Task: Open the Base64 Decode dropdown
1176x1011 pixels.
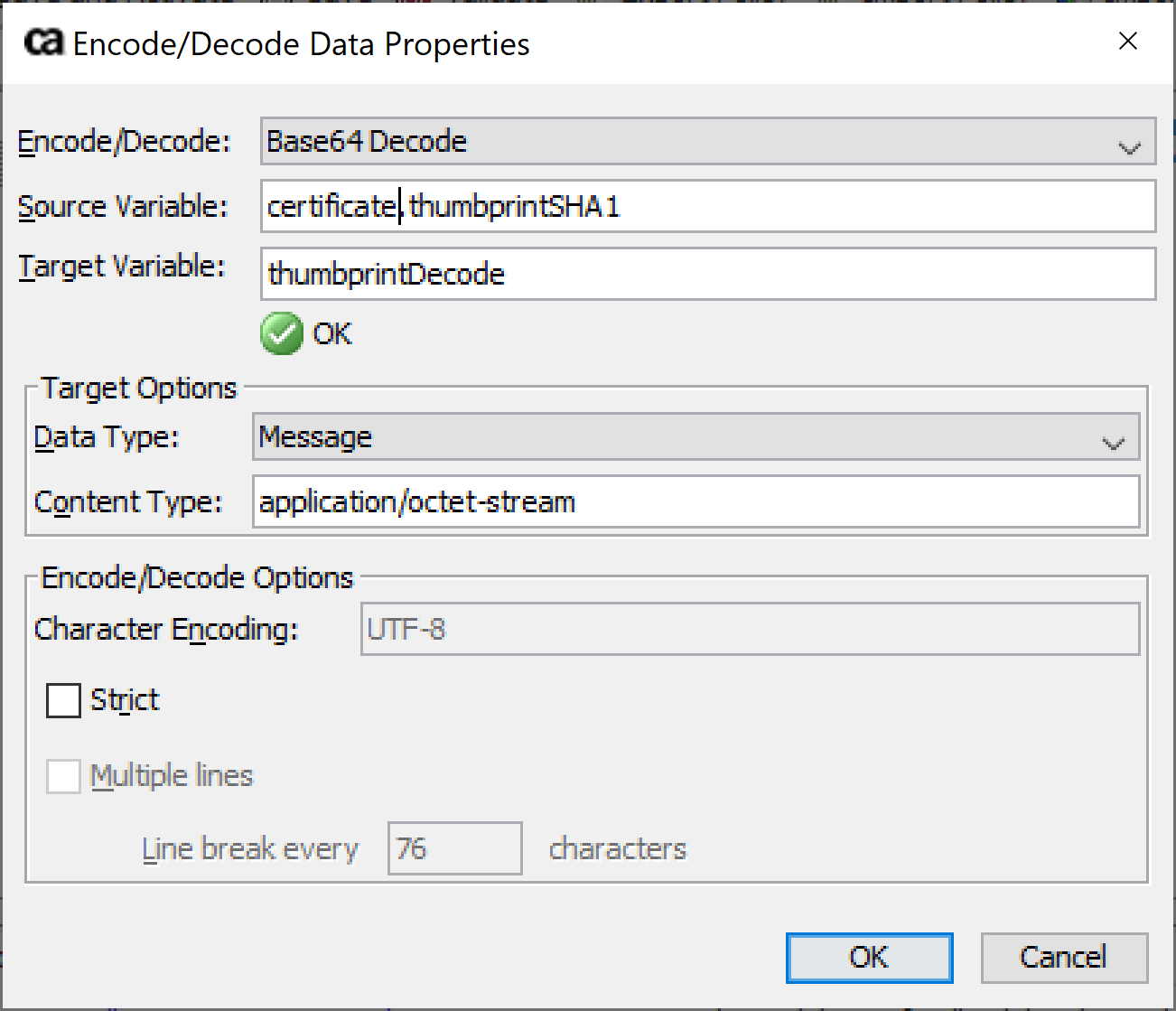Action: (x=707, y=142)
